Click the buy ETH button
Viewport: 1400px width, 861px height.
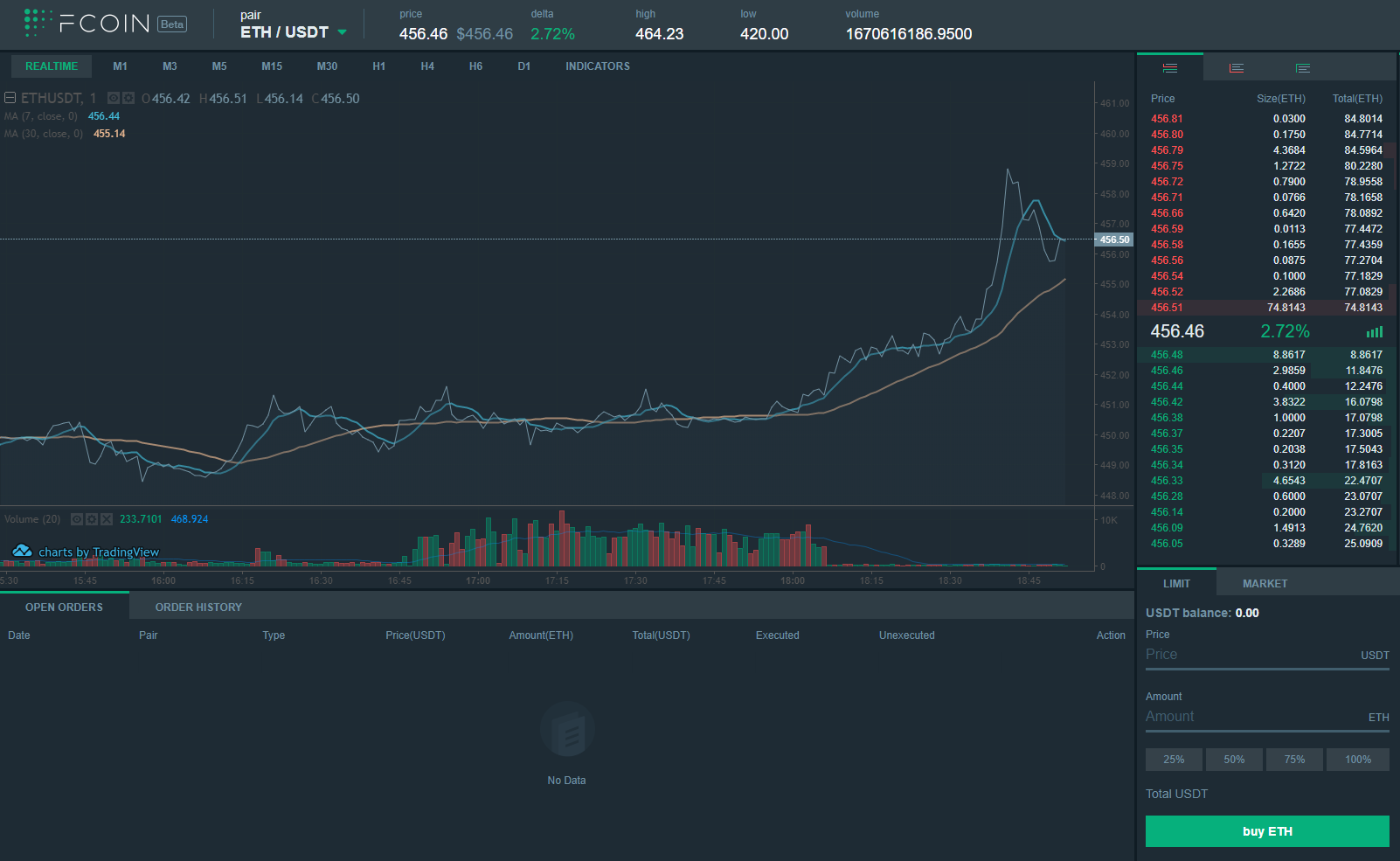pos(1267,831)
